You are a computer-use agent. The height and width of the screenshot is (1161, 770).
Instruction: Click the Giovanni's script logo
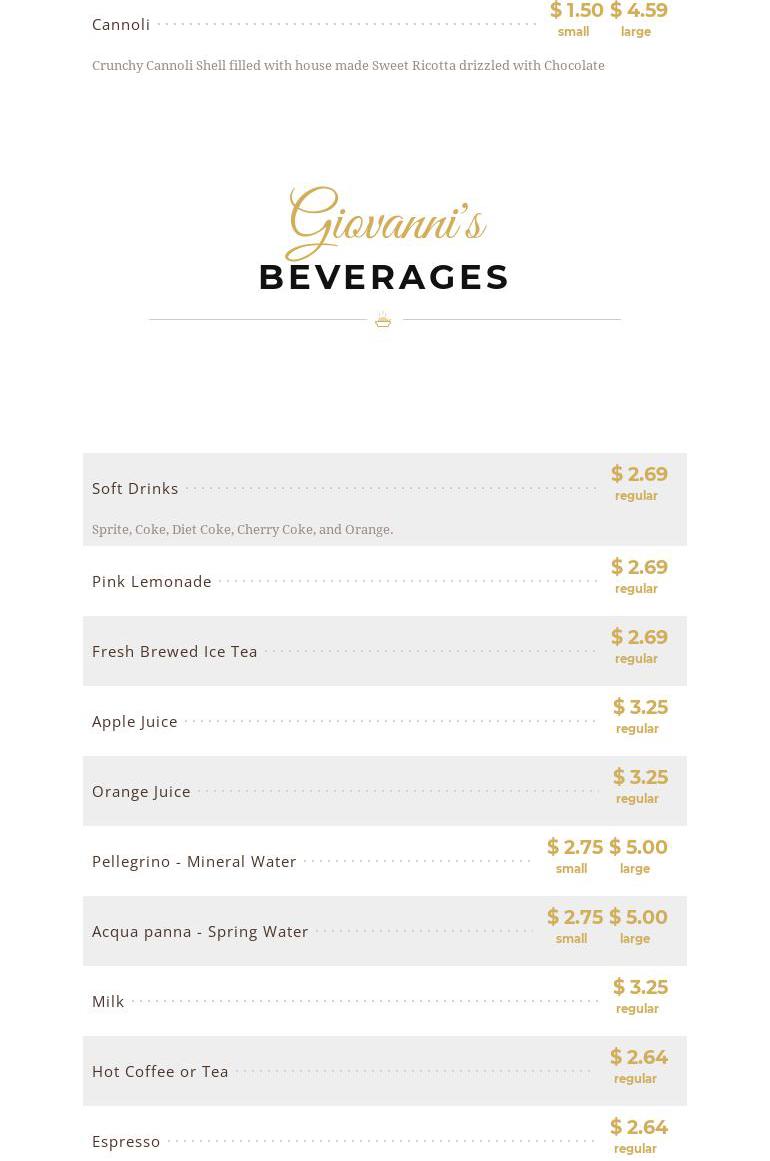click(x=385, y=223)
